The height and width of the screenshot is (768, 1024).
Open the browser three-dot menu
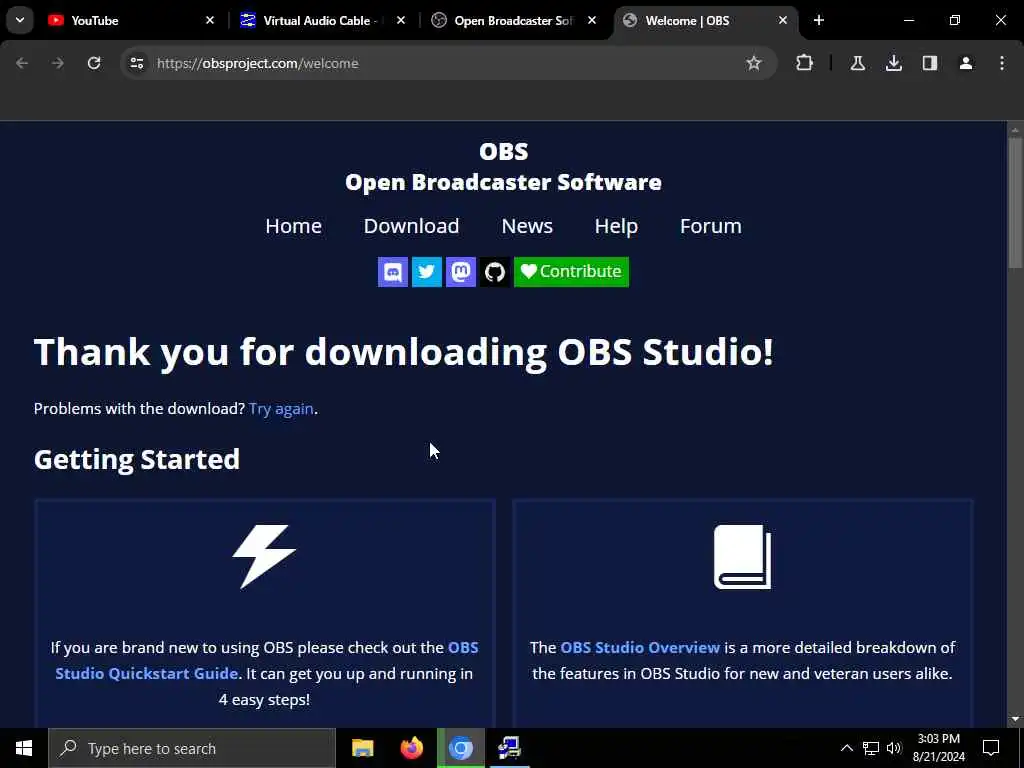pyautogui.click(x=1002, y=63)
